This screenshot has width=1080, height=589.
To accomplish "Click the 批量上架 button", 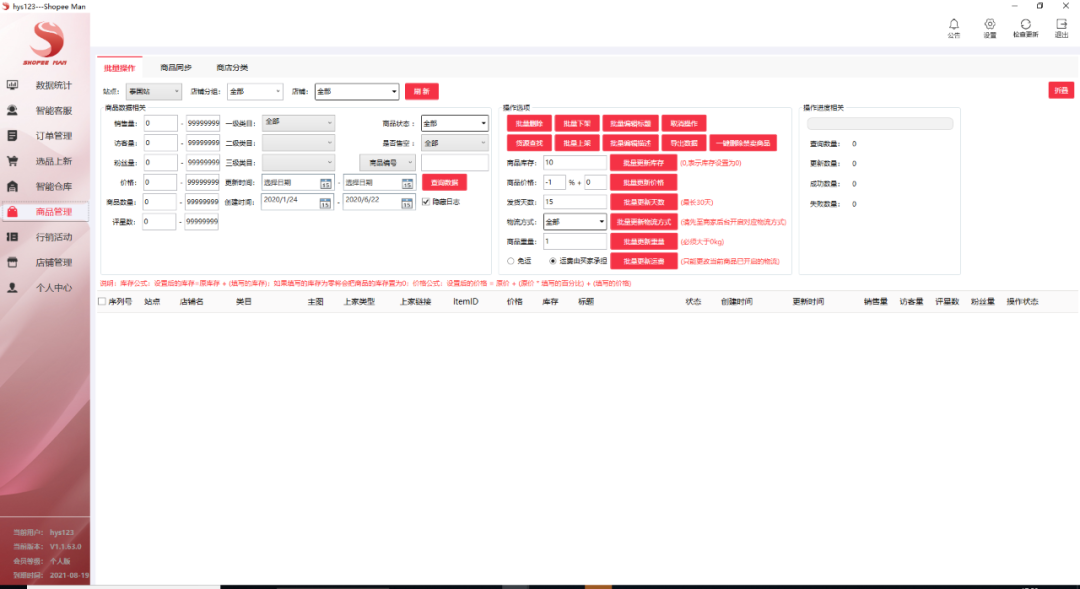I will (x=577, y=143).
